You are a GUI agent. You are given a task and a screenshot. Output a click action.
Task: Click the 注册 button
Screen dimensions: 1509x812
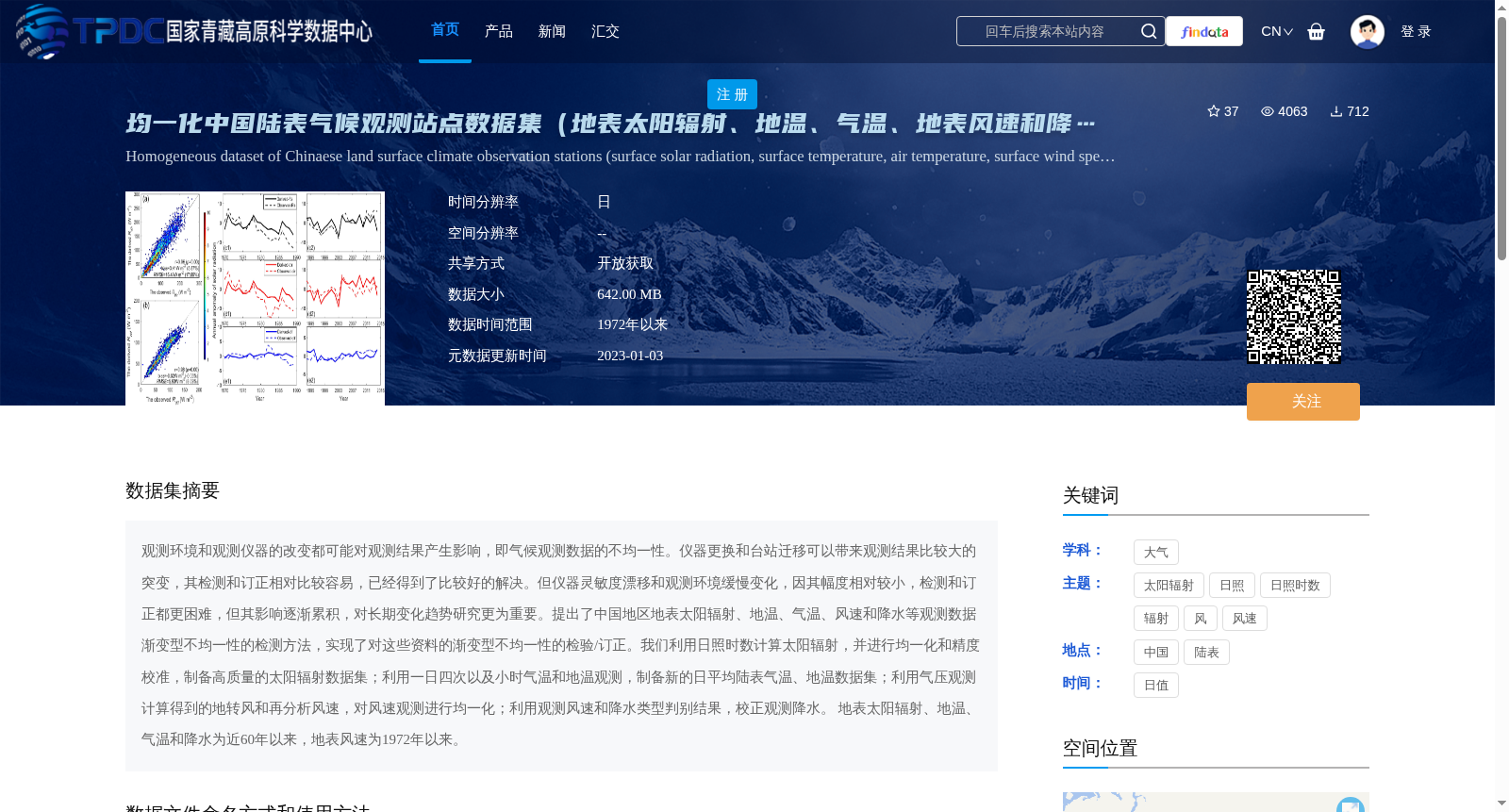point(732,94)
